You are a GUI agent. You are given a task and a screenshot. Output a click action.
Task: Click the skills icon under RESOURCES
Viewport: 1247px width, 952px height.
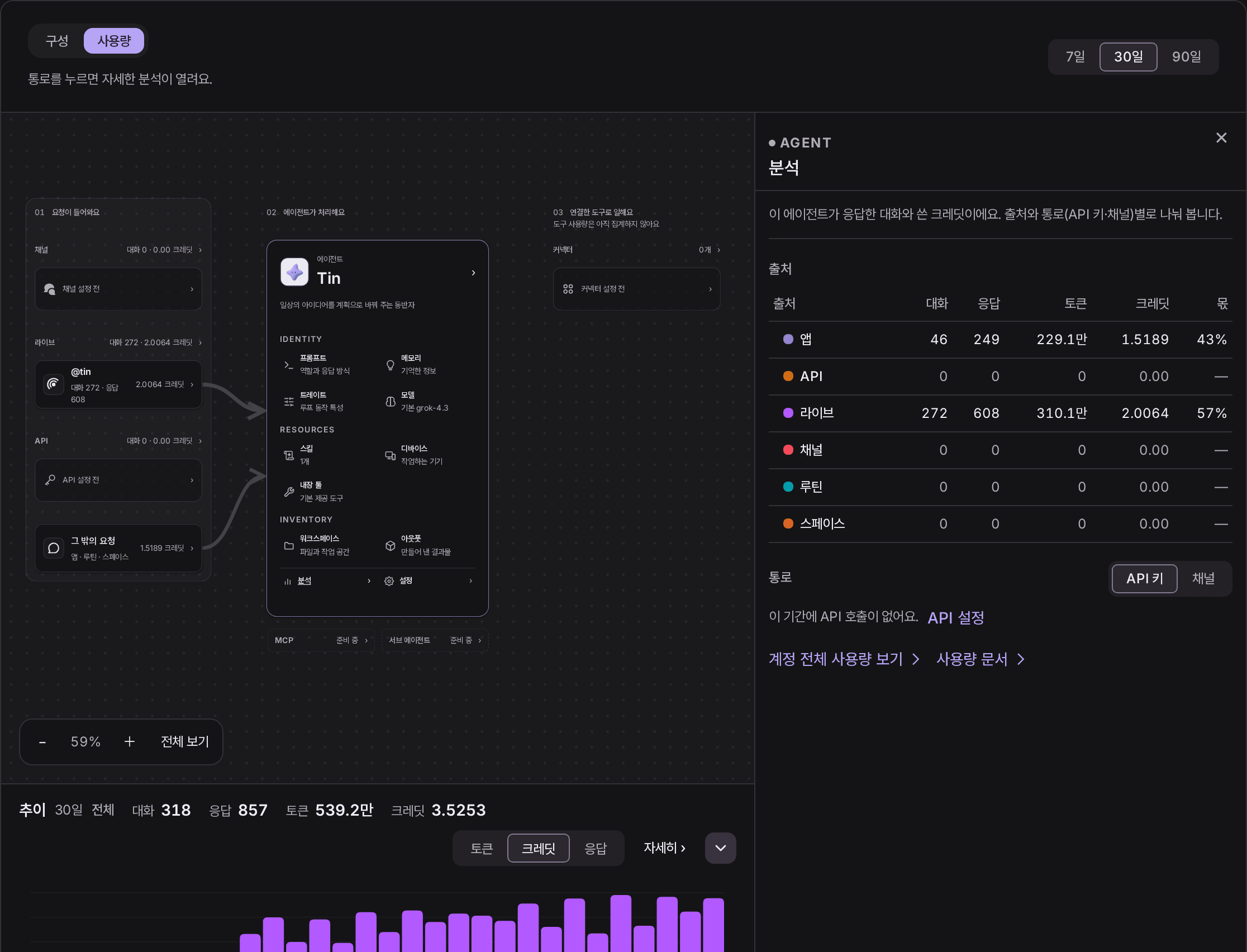(x=288, y=455)
